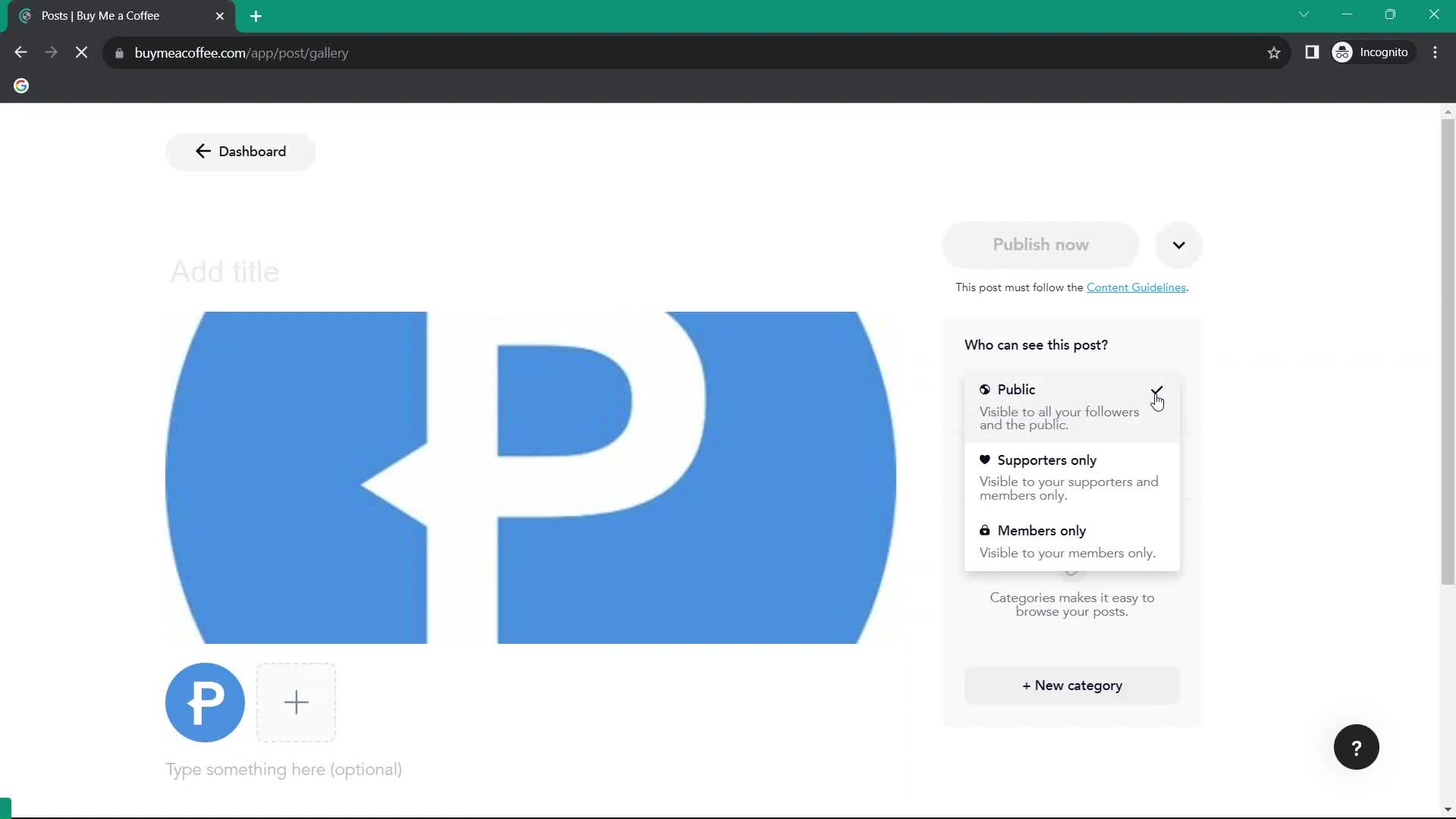Click the Add title input field
1456x819 pixels.
coord(225,271)
